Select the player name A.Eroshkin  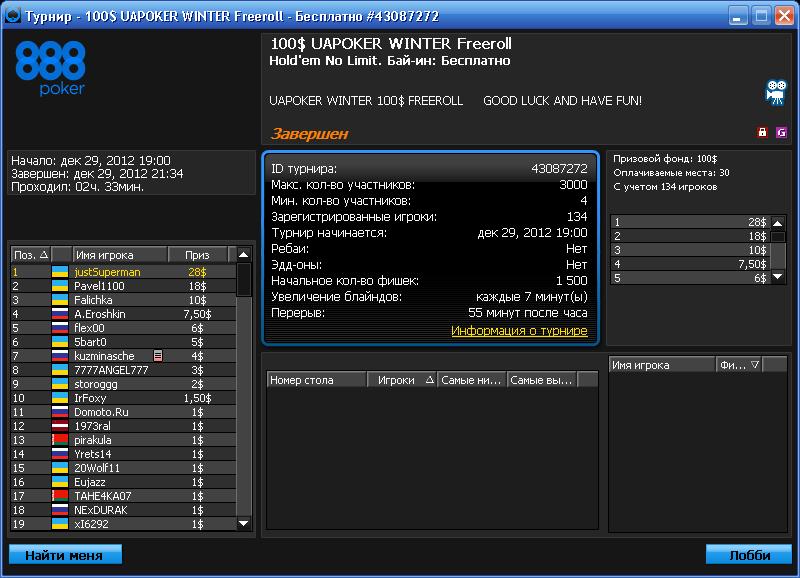(99, 314)
